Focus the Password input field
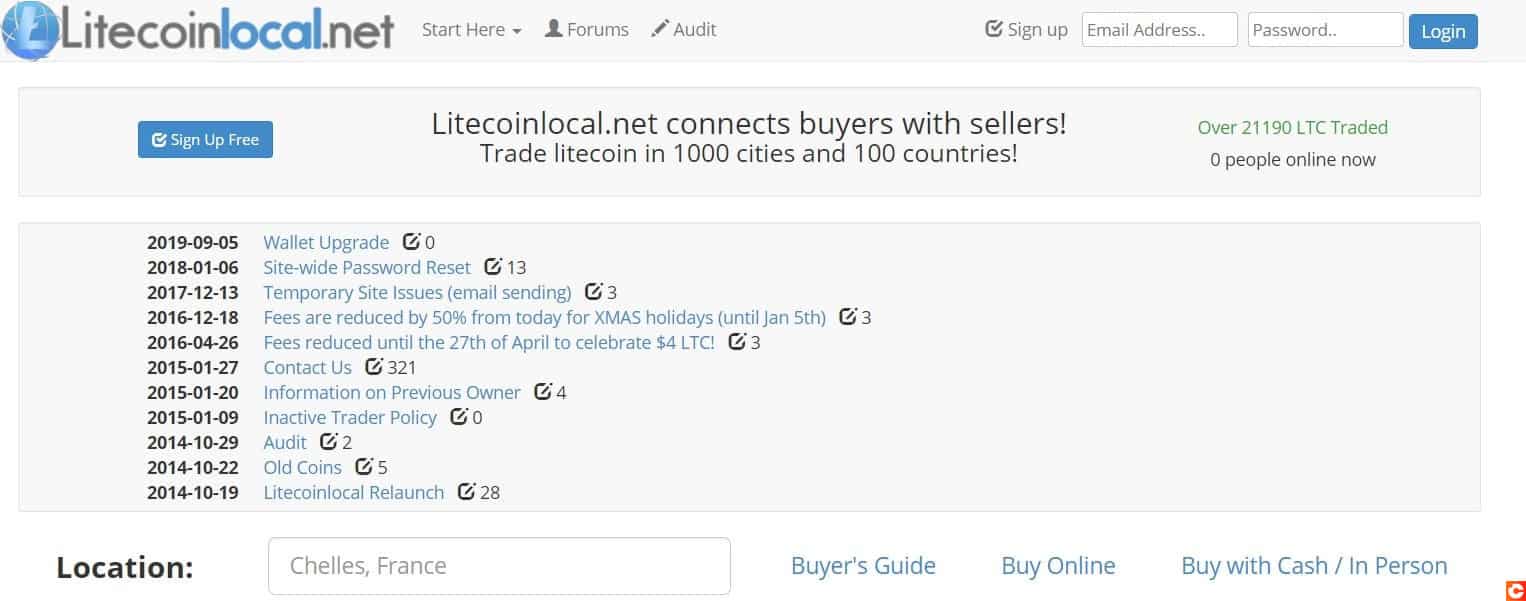The image size is (1526, 601). tap(1326, 30)
